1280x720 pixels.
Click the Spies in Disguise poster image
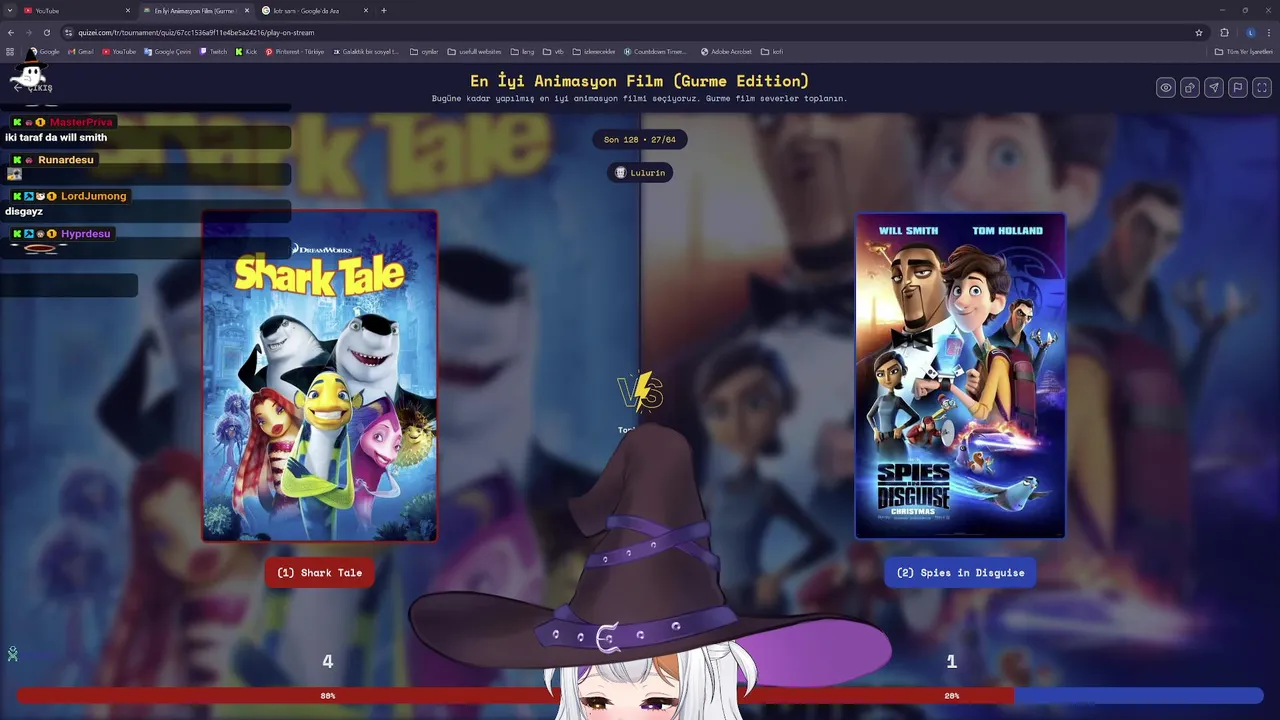pos(960,375)
